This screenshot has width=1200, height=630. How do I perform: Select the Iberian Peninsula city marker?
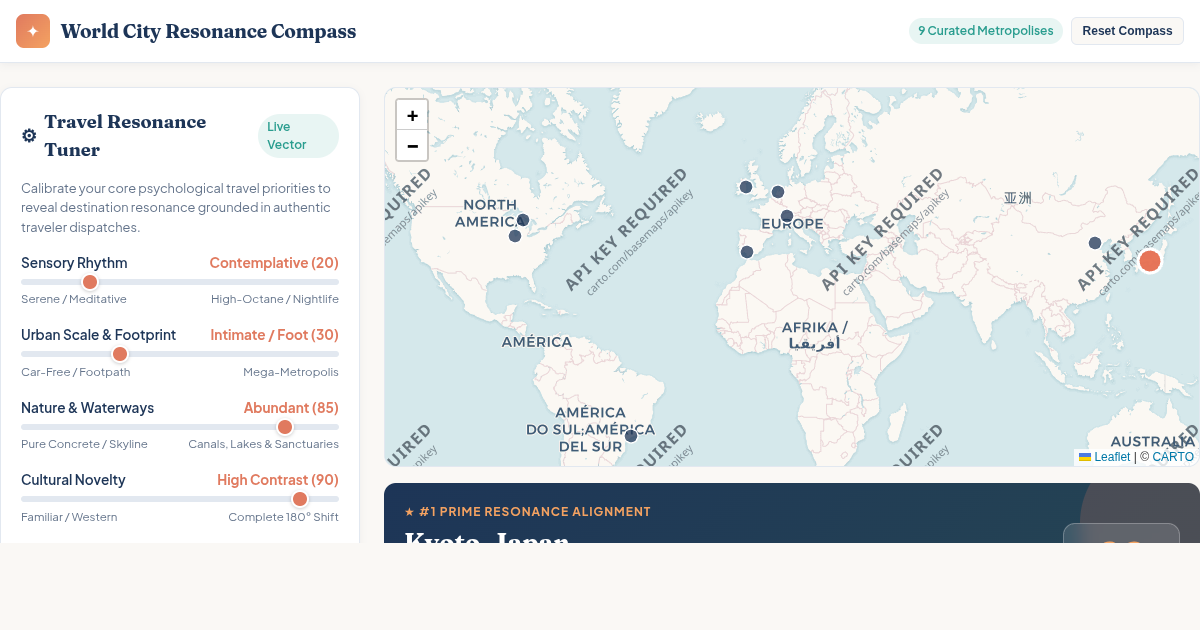(747, 252)
